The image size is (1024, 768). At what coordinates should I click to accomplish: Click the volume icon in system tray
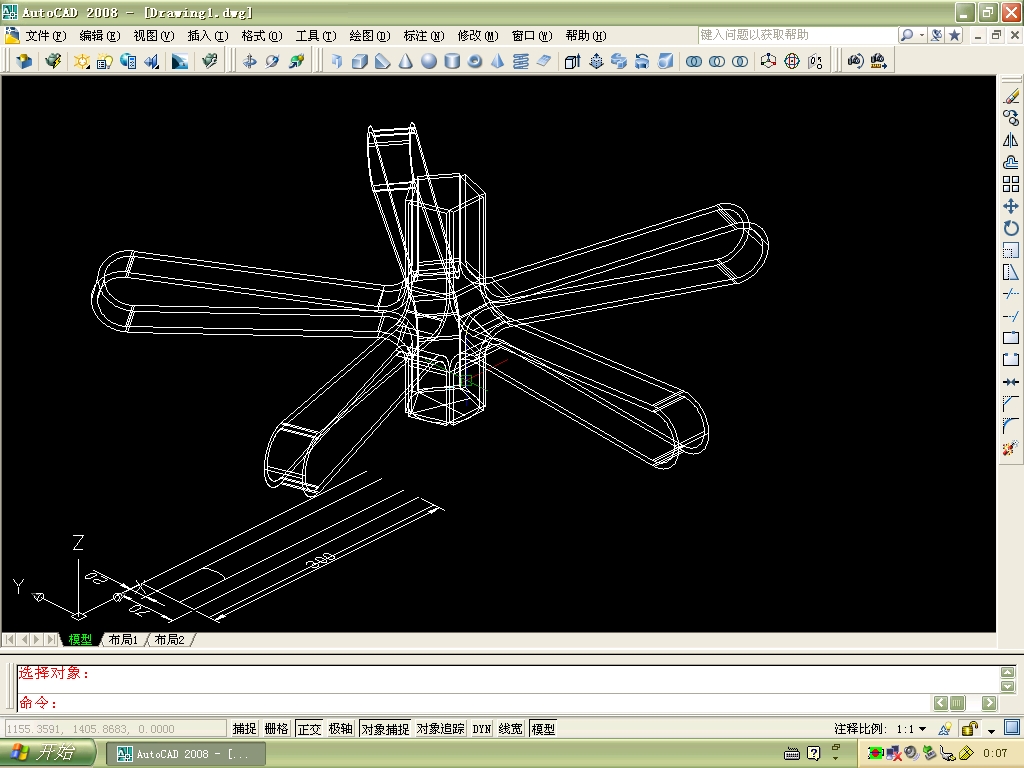[x=911, y=753]
